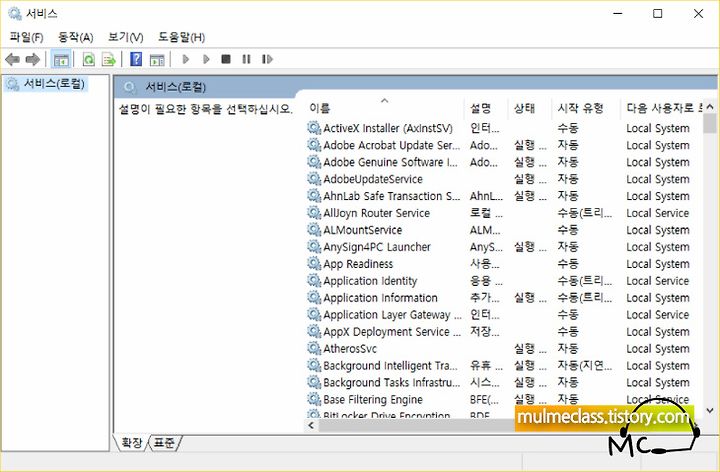This screenshot has height=472, width=720.
Task: Click the gear icon beside Application Identity
Action: 314,281
